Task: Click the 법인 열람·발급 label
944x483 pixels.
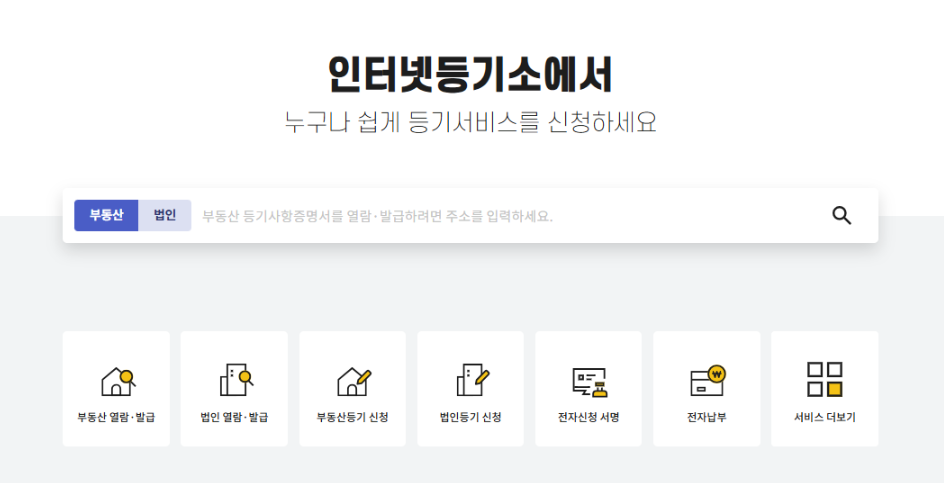Action: (x=234, y=417)
